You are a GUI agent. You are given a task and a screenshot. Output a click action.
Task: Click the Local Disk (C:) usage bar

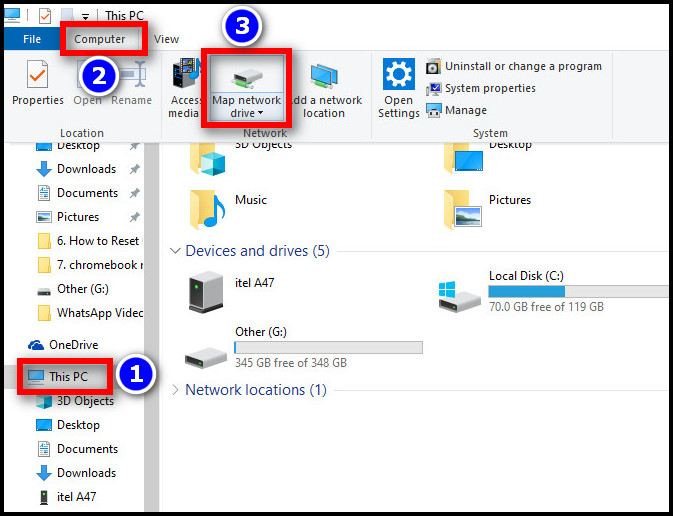point(578,292)
